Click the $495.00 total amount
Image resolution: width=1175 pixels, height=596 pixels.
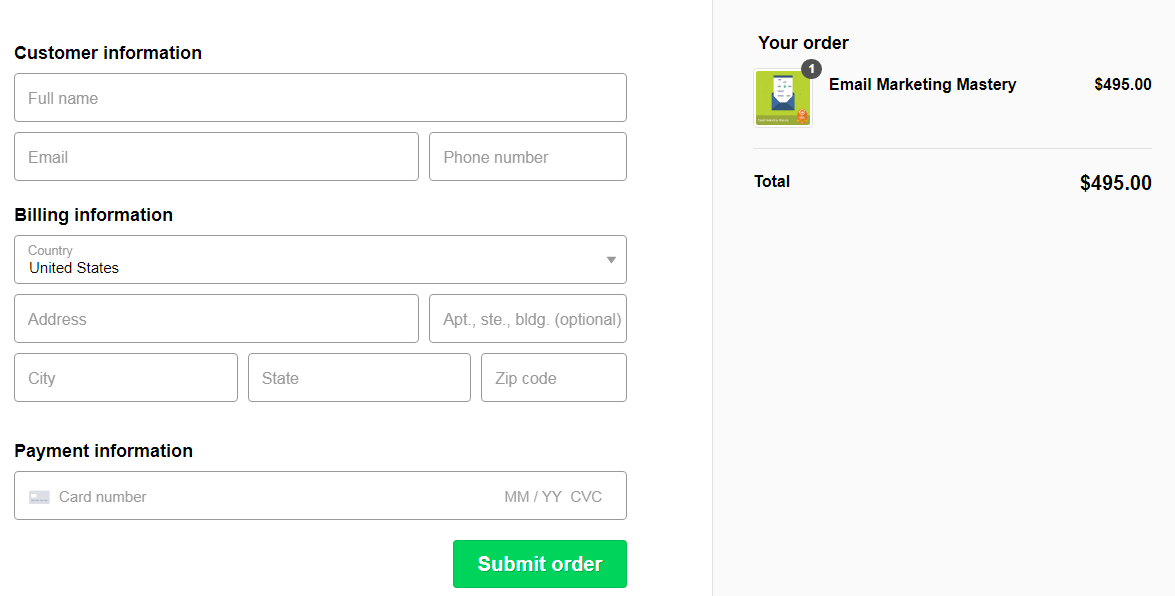click(x=1115, y=183)
